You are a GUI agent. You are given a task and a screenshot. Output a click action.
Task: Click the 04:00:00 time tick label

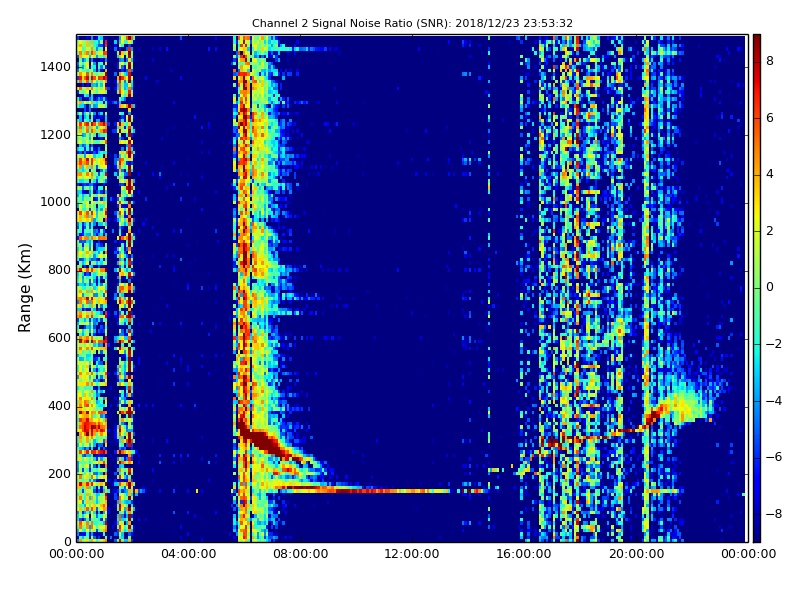[x=189, y=554]
